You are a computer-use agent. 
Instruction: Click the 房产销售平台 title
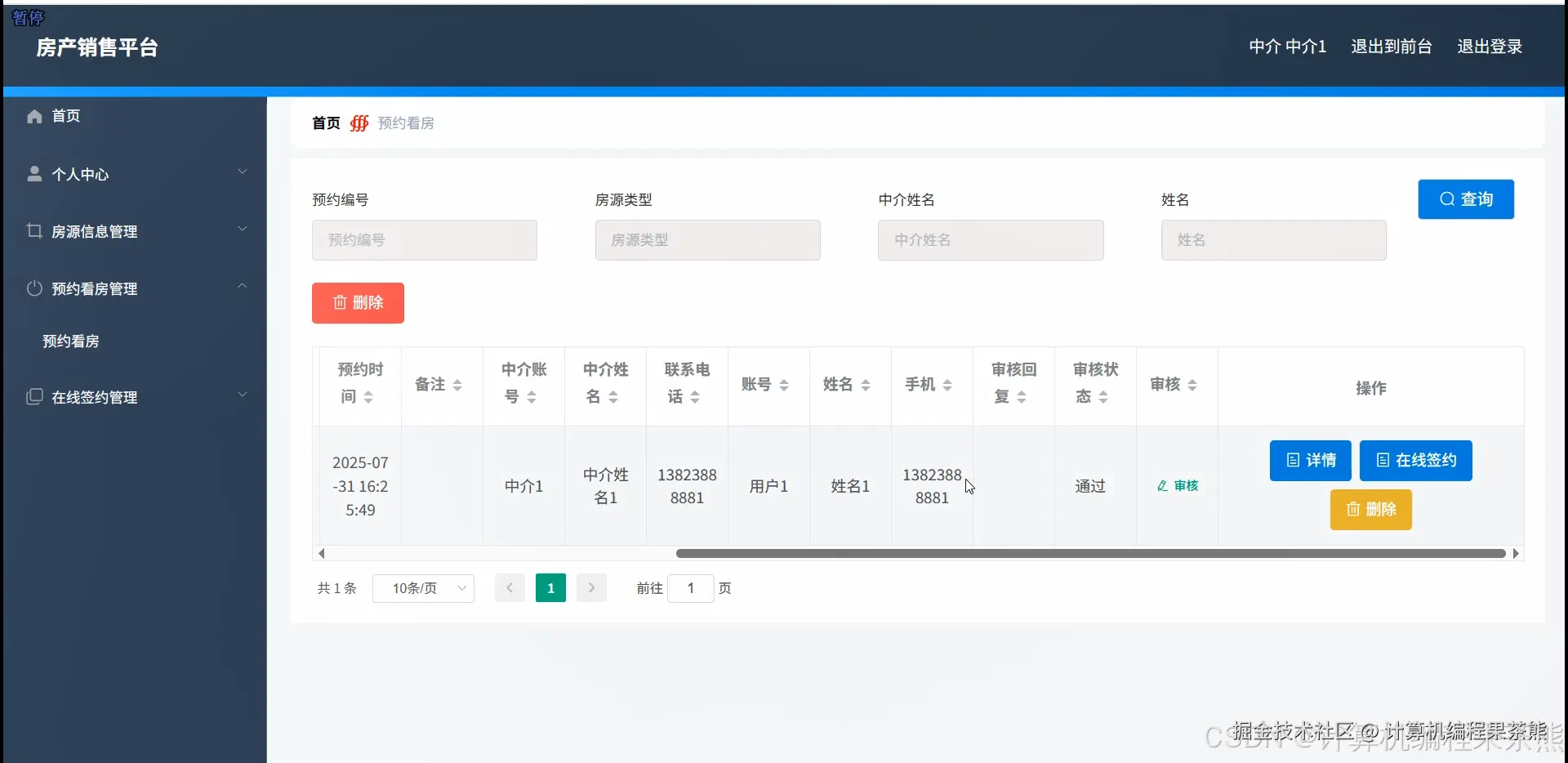pos(97,47)
